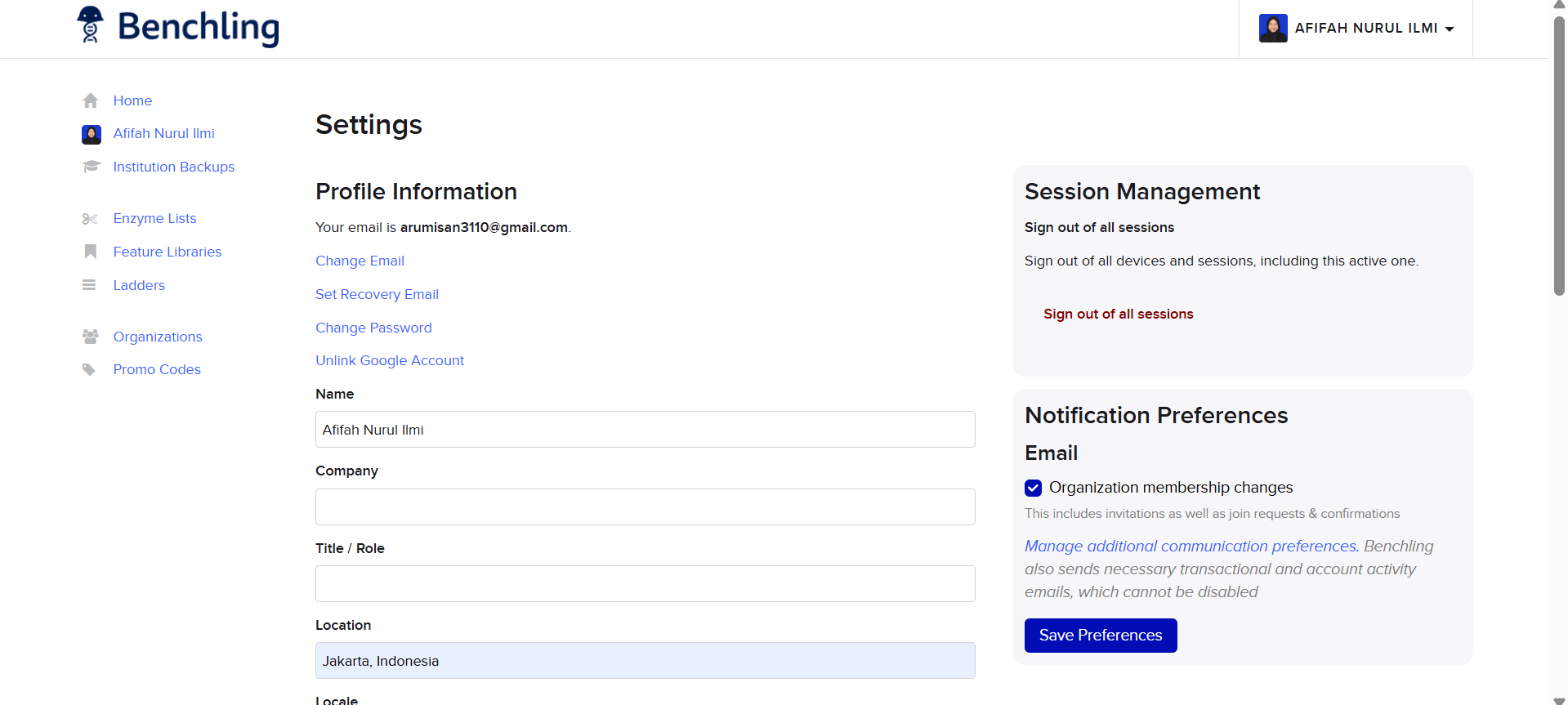
Task: Uncheck Organization membership changes checkbox
Action: pos(1033,488)
